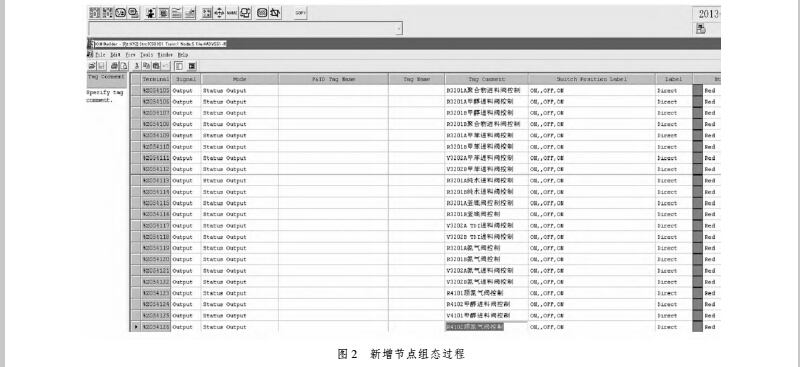This screenshot has width=800, height=367.
Task: Click the Cut scissors icon
Action: 137,66
